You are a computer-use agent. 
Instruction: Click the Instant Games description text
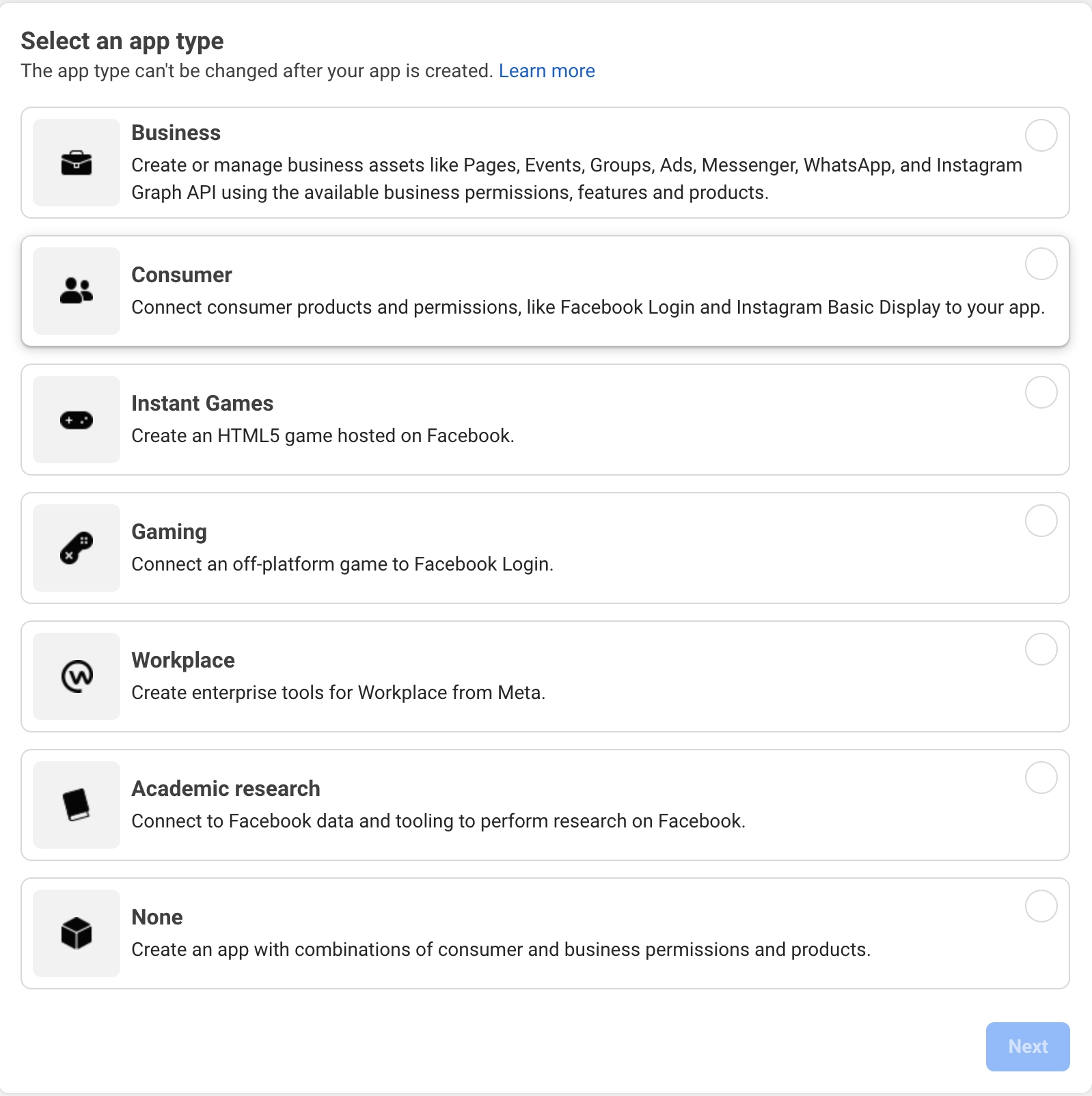pyautogui.click(x=323, y=436)
